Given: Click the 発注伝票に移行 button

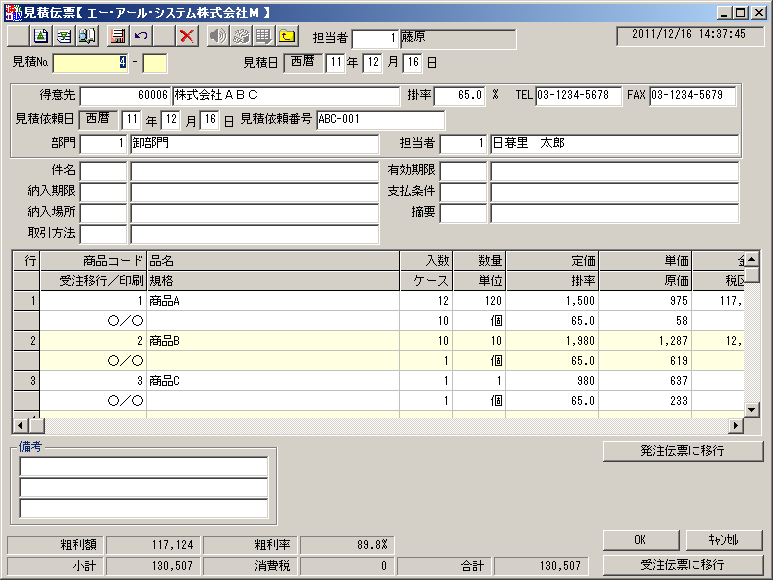Looking at the screenshot, I should click(683, 451).
